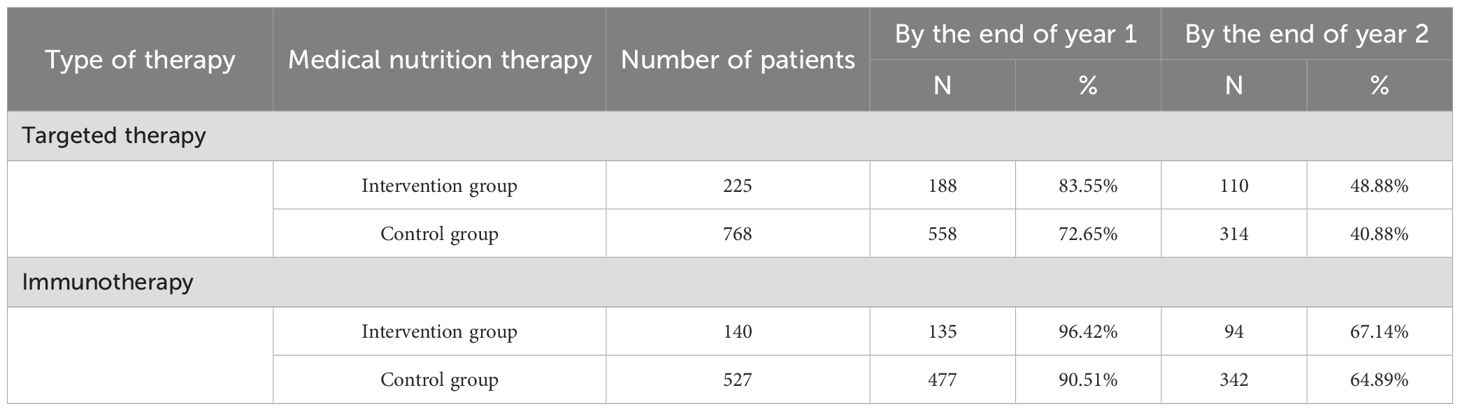This screenshot has height=411, width=1460.
Task: Click the 48.88% year 2 cell
Action: point(1379,185)
